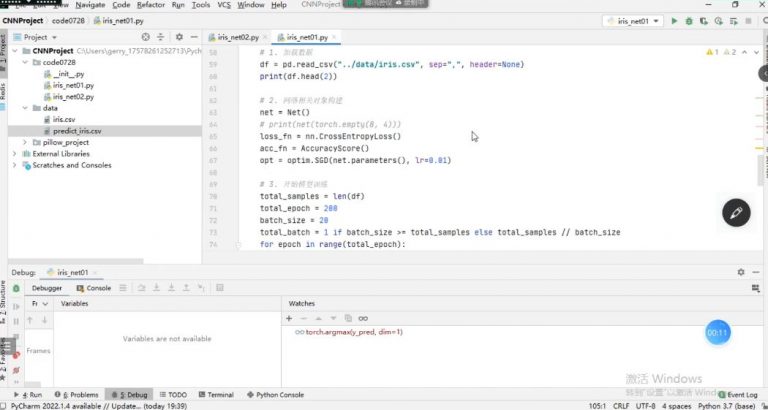Toggle the Project tool window side tab
The height and width of the screenshot is (410, 768).
click(x=4, y=48)
